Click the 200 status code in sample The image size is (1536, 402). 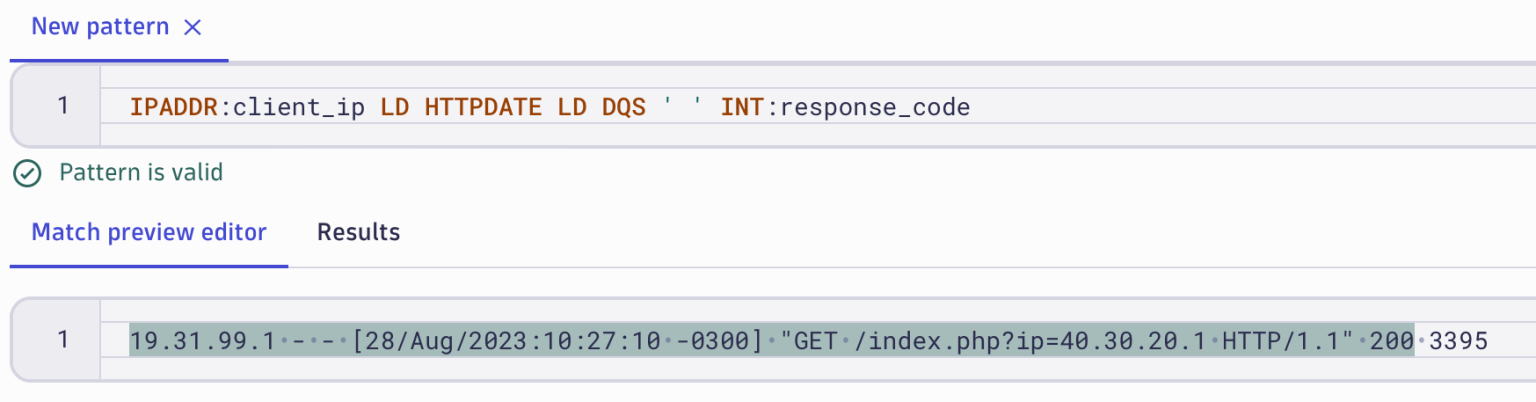point(1394,342)
